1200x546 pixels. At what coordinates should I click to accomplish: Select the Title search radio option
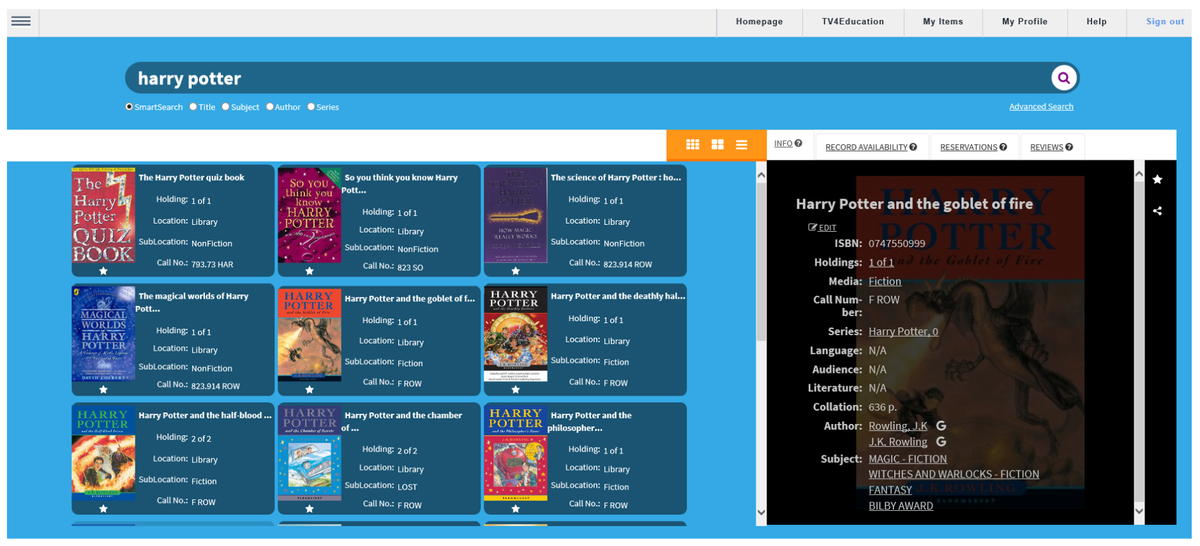pos(193,107)
